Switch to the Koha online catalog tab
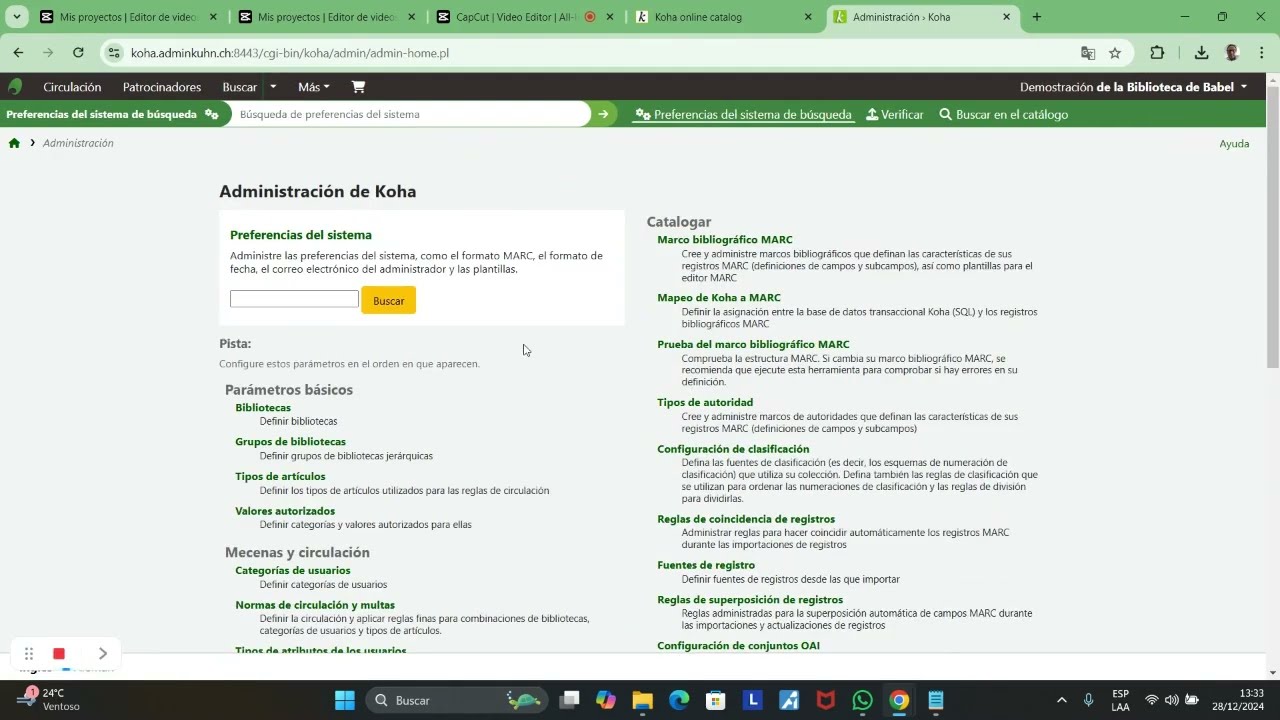Viewport: 1280px width, 720px height. pos(725,17)
